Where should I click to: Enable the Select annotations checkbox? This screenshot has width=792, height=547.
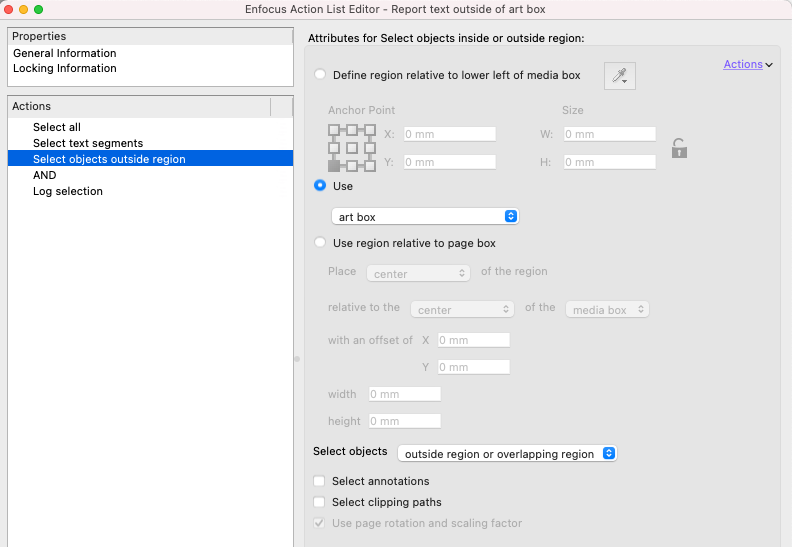[x=319, y=481]
